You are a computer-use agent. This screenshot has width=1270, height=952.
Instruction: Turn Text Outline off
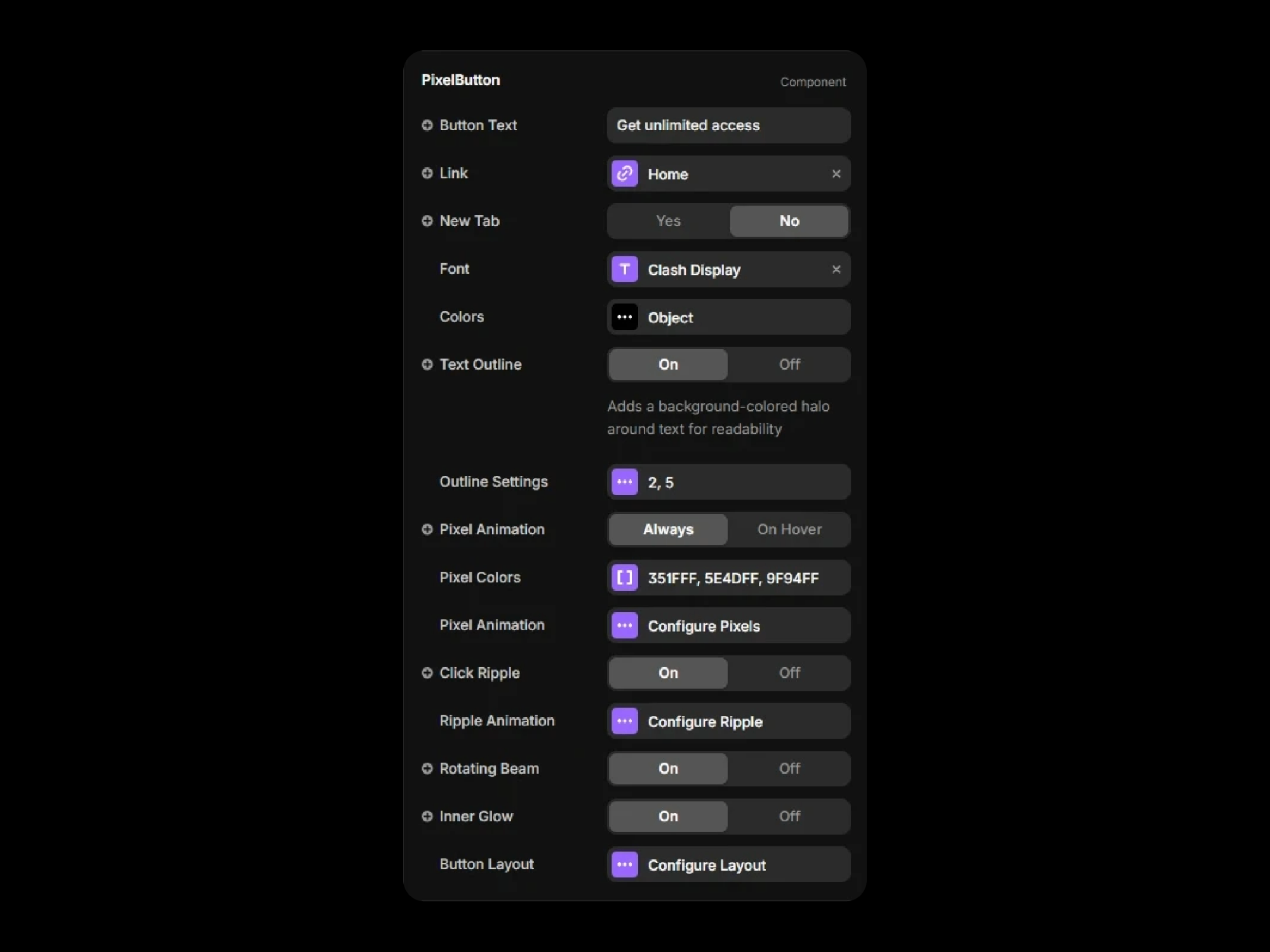[x=789, y=364]
